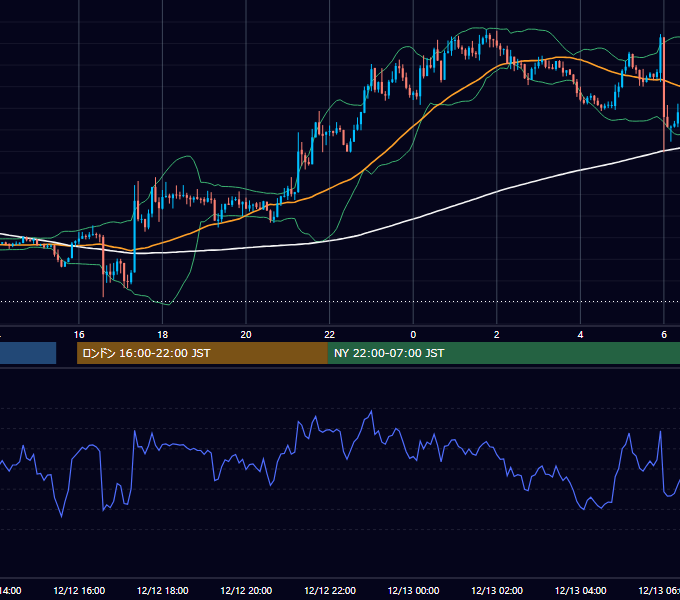Click the 12/12 18:00 time label
Screen dimensions: 680x600
162,590
